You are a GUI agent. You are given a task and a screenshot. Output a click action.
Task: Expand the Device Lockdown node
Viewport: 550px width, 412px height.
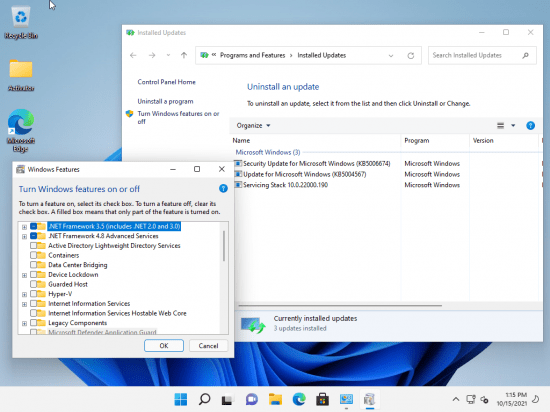click(24, 275)
